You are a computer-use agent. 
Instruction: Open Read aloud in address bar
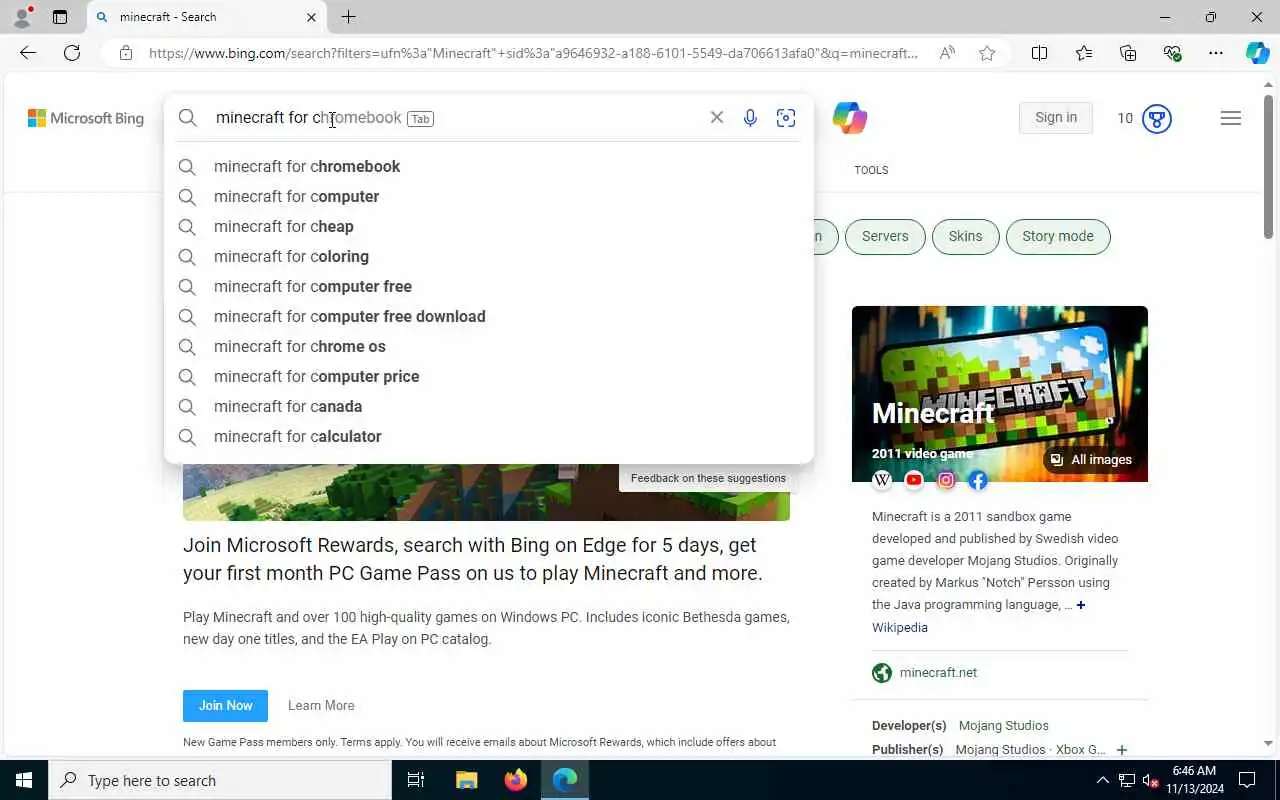pos(947,53)
